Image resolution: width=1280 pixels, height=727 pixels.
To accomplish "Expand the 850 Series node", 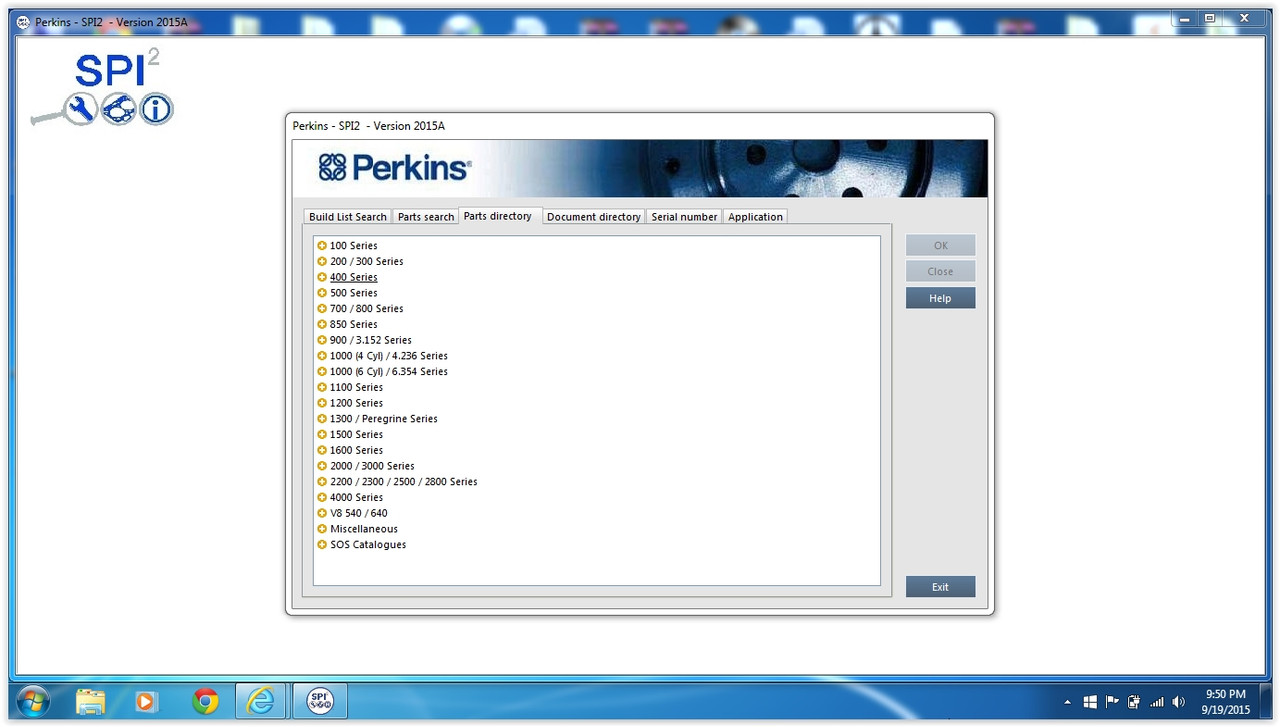I will point(322,324).
